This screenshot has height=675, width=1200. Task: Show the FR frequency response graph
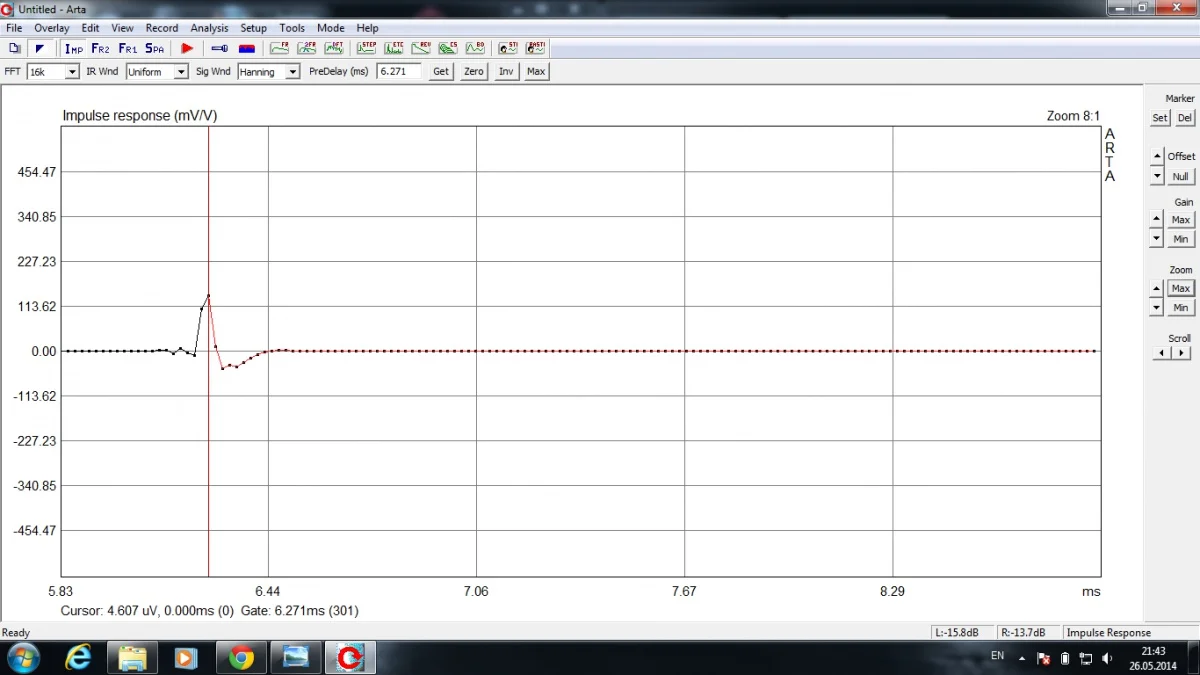click(280, 47)
